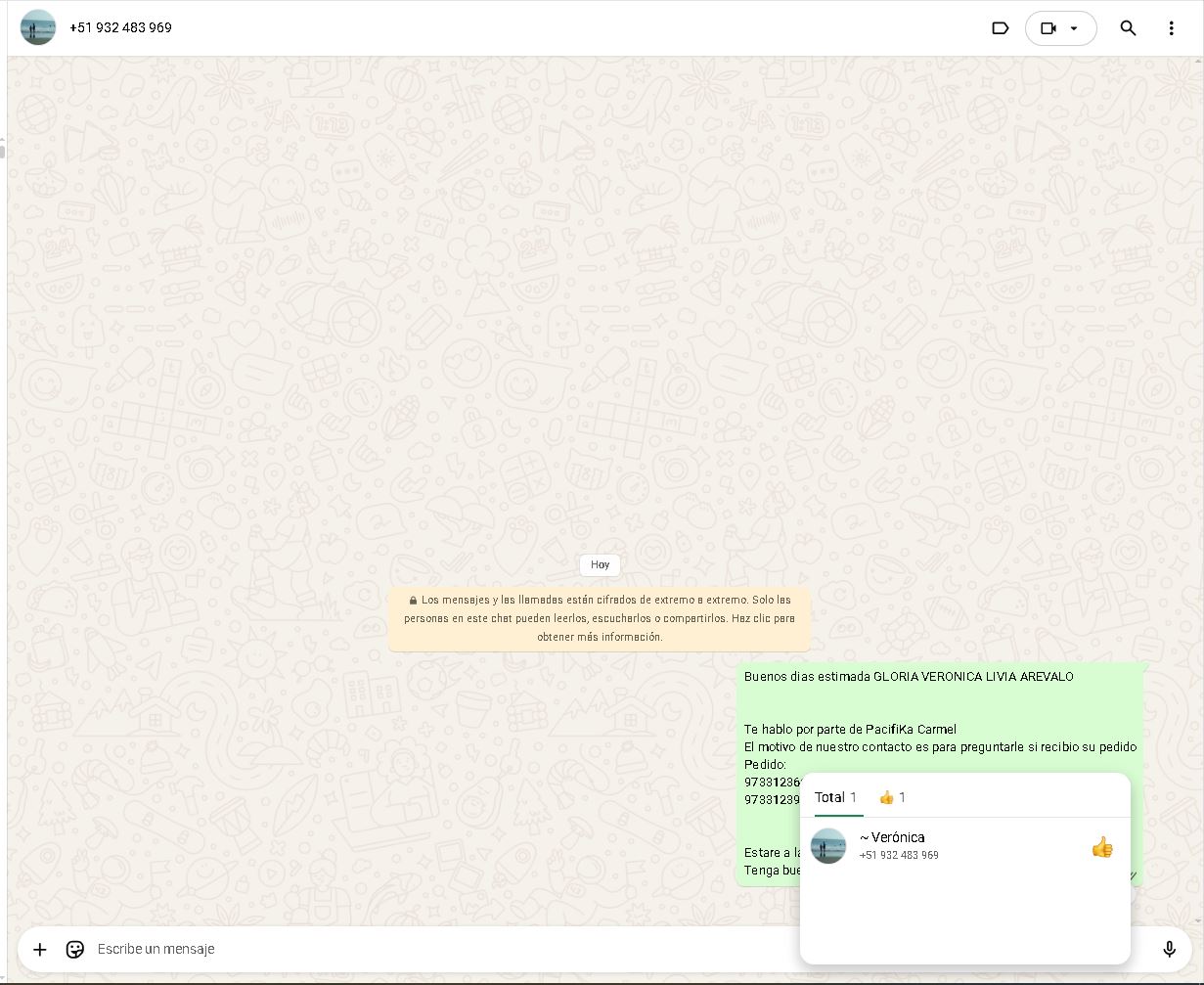The height and width of the screenshot is (985, 1204).
Task: Click Verónica's avatar in reactions popup
Action: coord(828,846)
